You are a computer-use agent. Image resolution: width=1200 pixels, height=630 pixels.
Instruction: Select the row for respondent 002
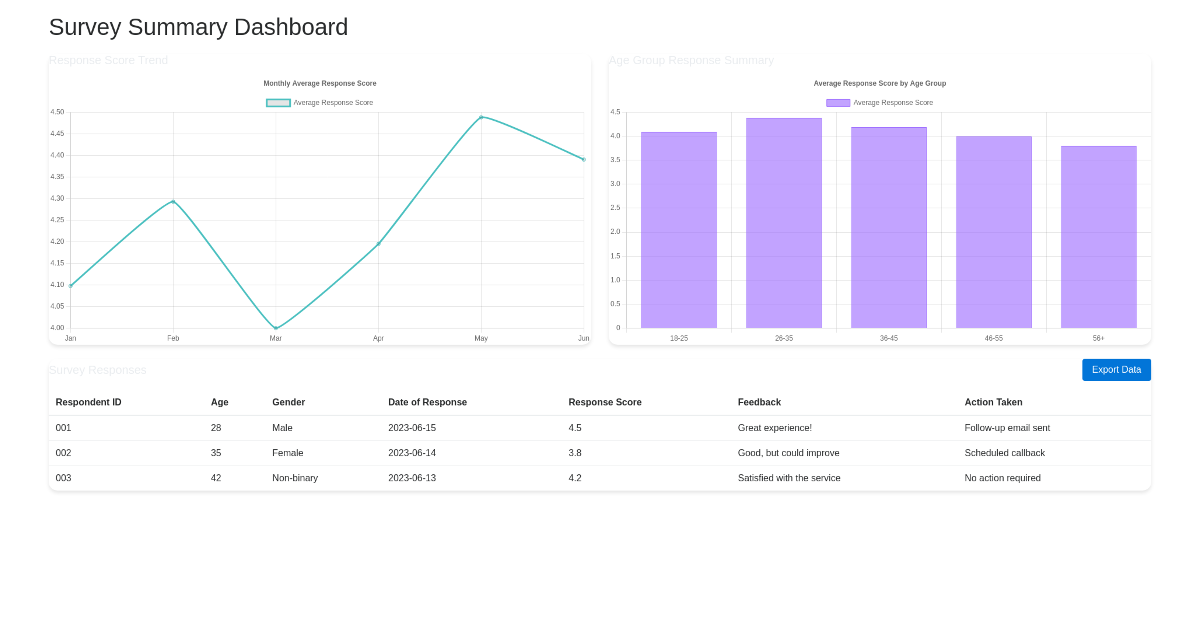(400, 452)
